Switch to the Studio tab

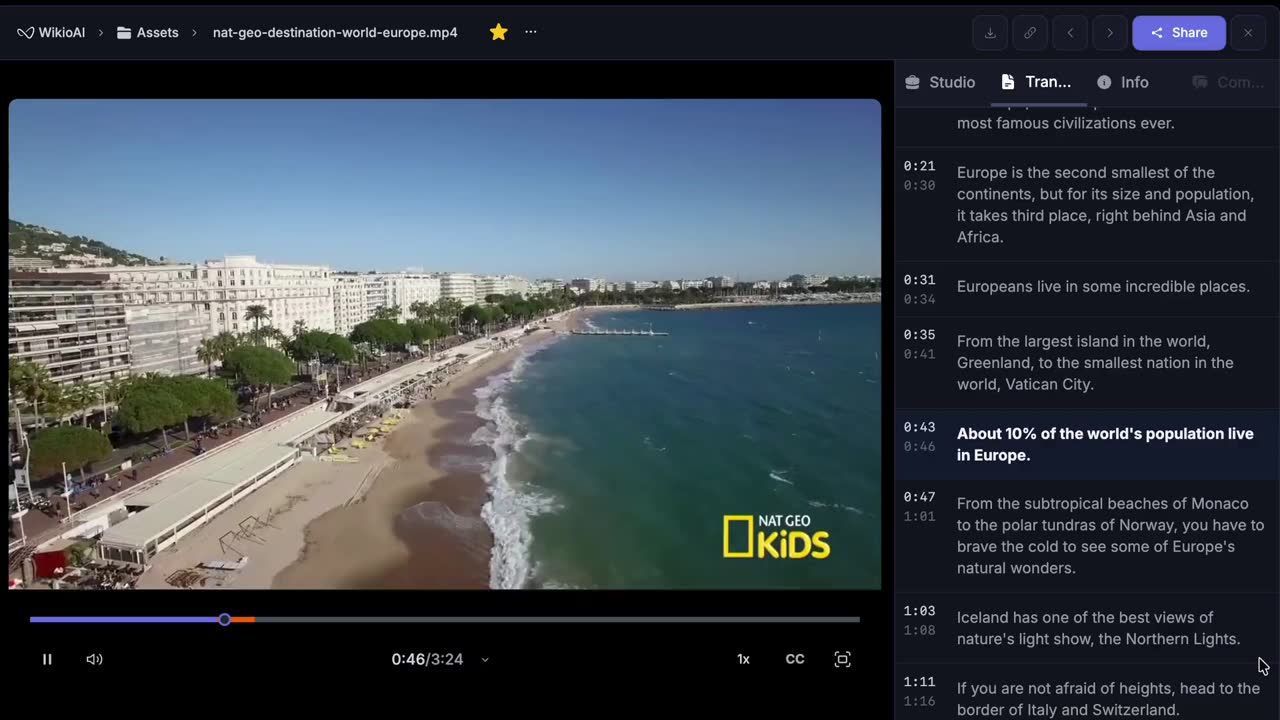(940, 82)
